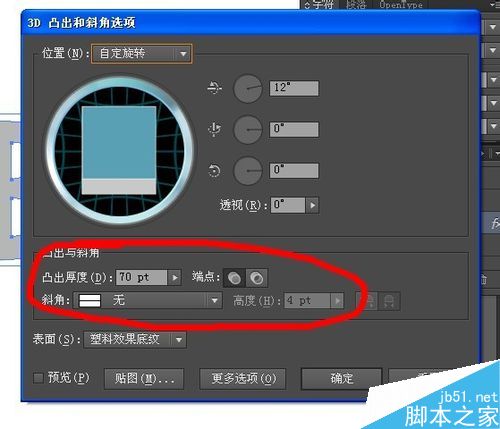This screenshot has width=500, height=429.
Task: Turn cap on for solid appearance
Action: pos(234,278)
